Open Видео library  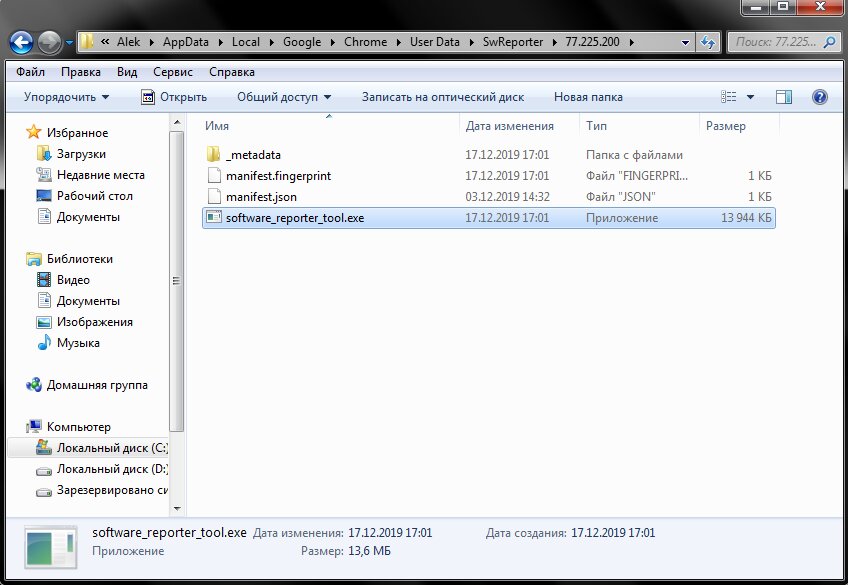(x=73, y=280)
